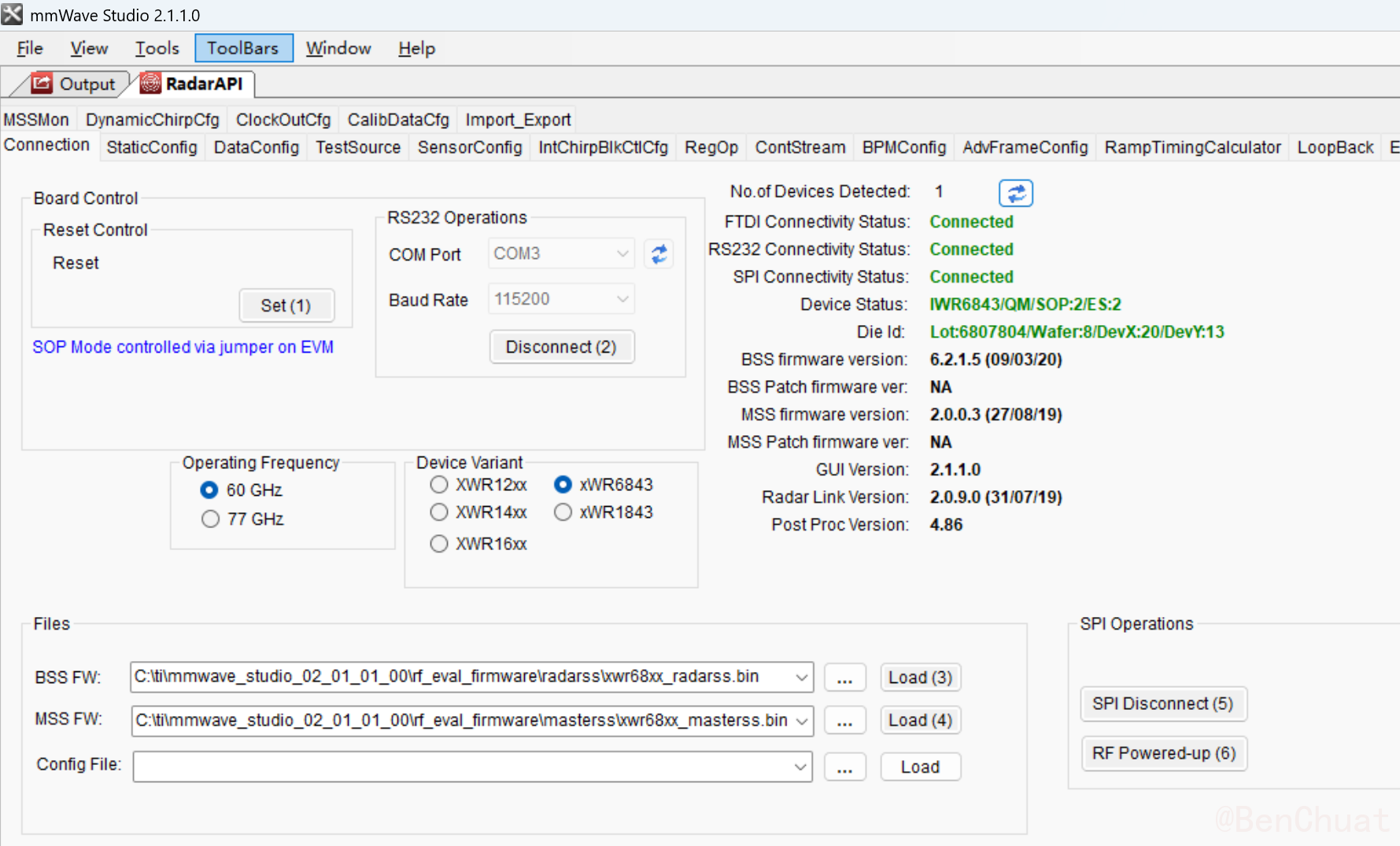Select the 77 GHz operating frequency
1400x846 pixels.
coord(210,519)
